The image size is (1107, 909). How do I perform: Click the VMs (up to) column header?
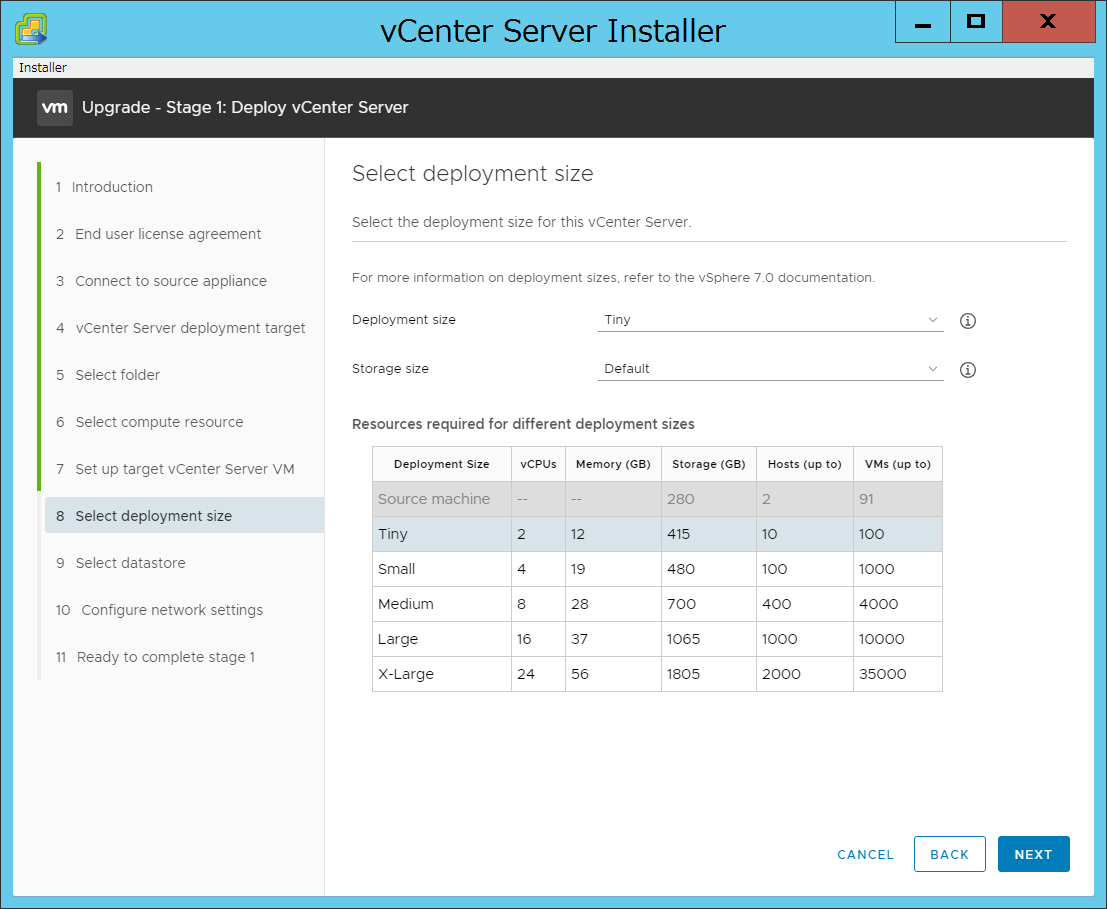[898, 464]
